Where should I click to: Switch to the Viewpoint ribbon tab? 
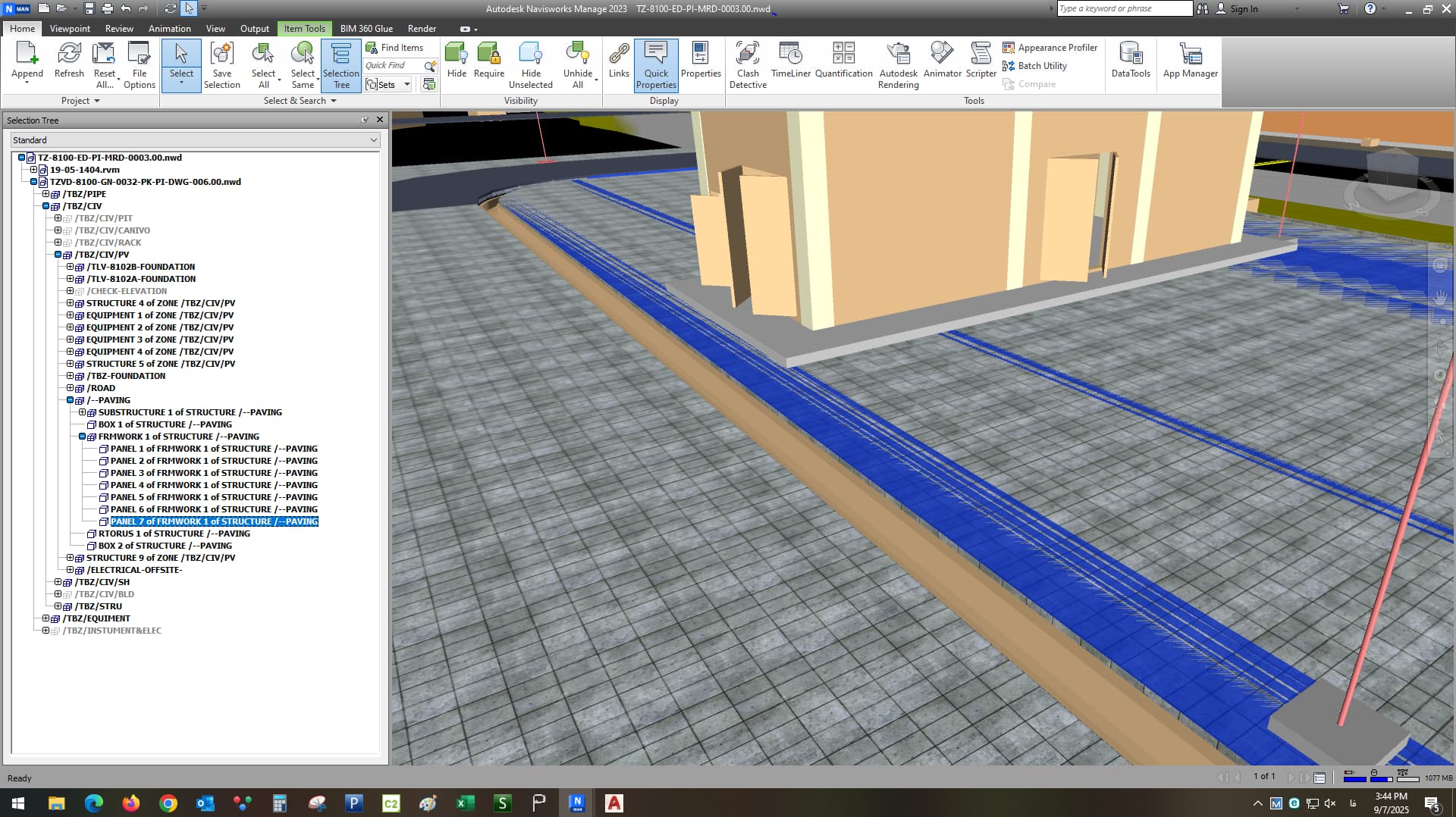(70, 29)
